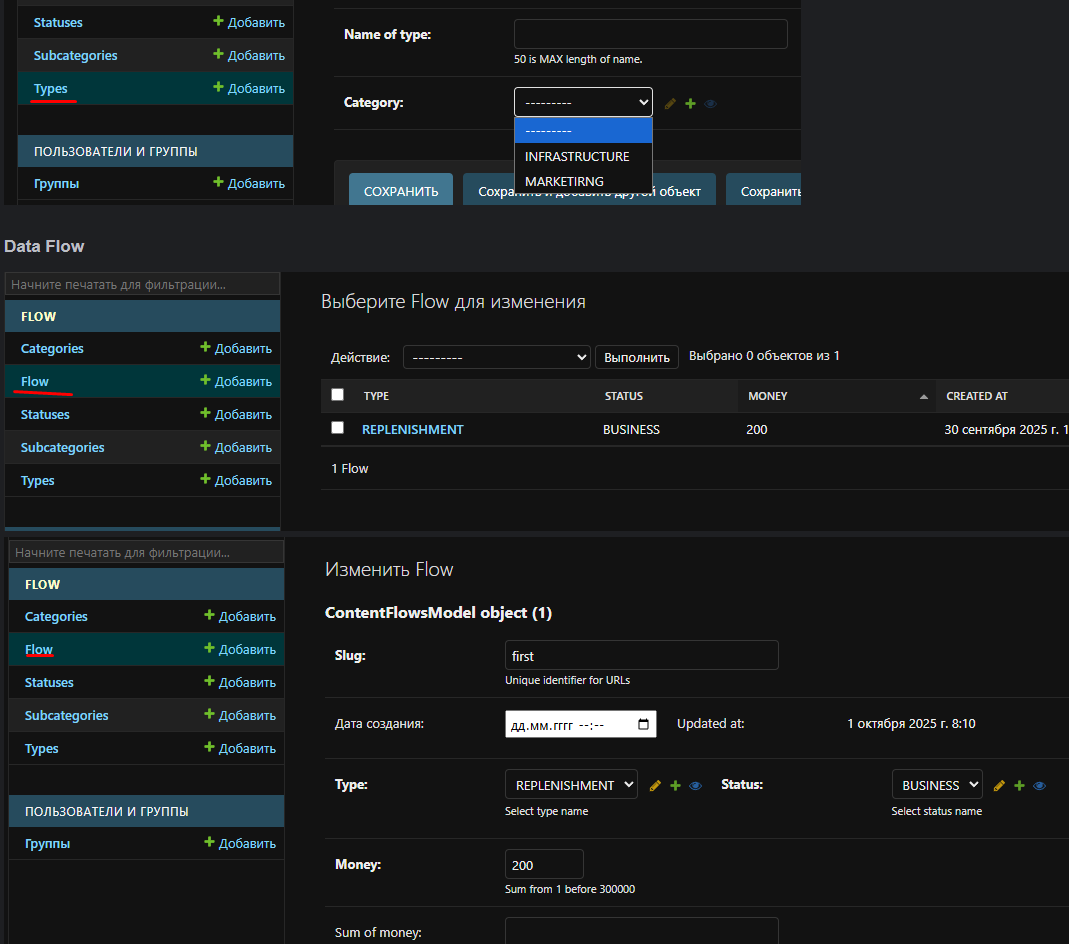View selected Status via eye icon next to BUSINESS dropdown
This screenshot has width=1069, height=944.
pos(1040,786)
